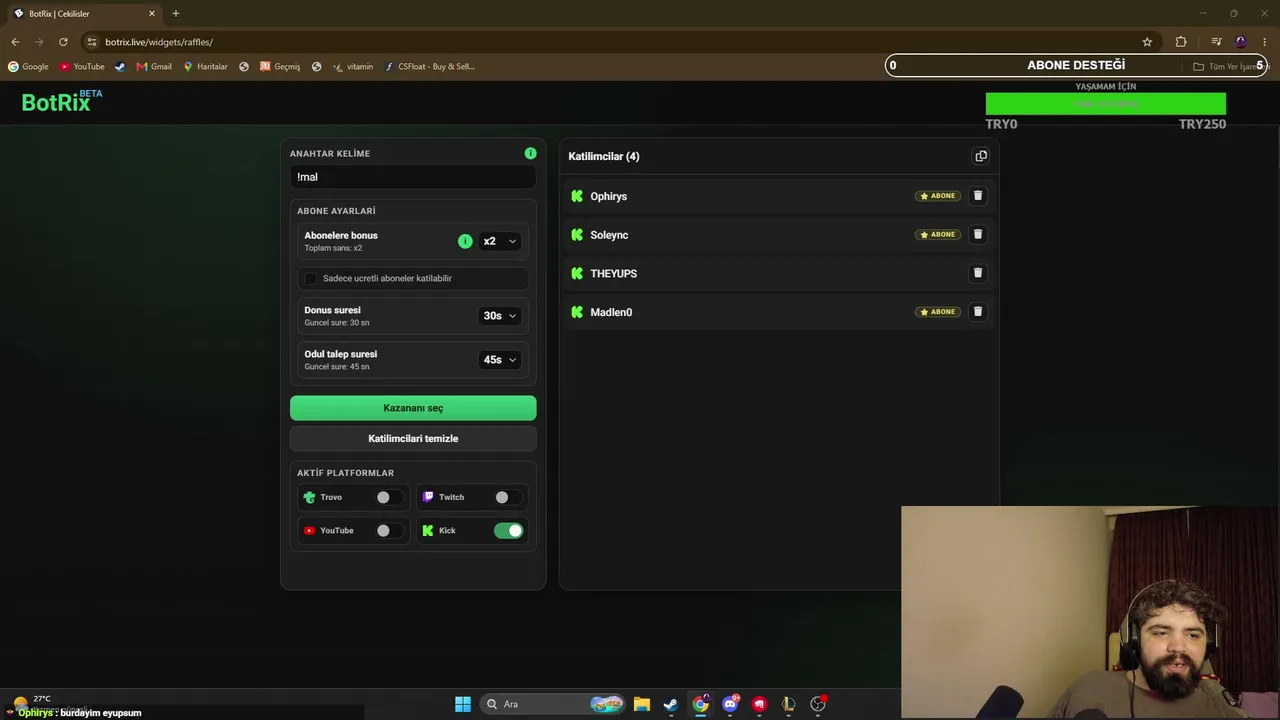Open the Gmail bookmark
The image size is (1280, 720).
(x=154, y=67)
